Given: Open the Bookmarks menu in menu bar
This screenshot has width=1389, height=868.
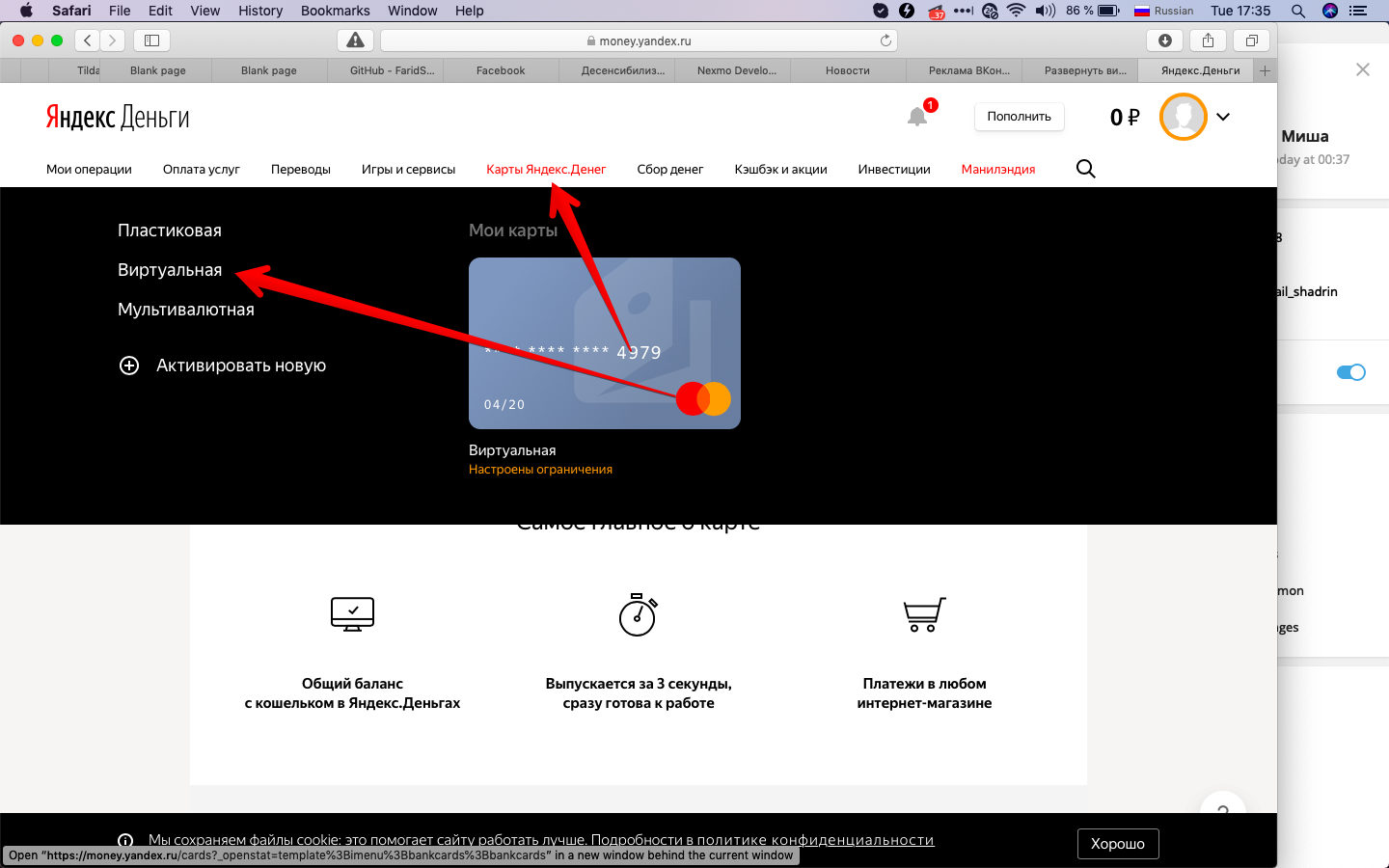Looking at the screenshot, I should [x=335, y=11].
